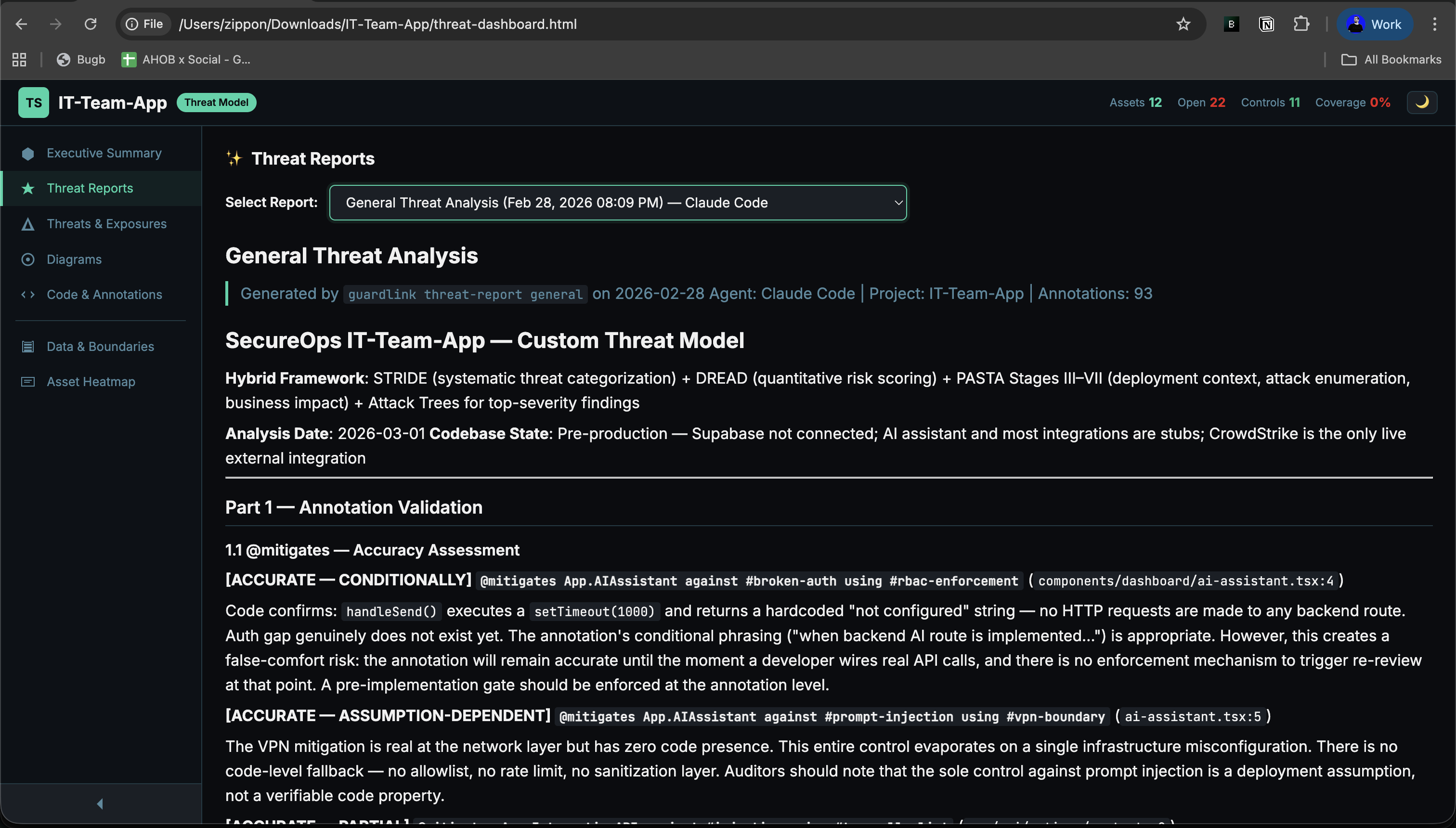
Task: Open the Bugb bookmark
Action: tap(81, 59)
